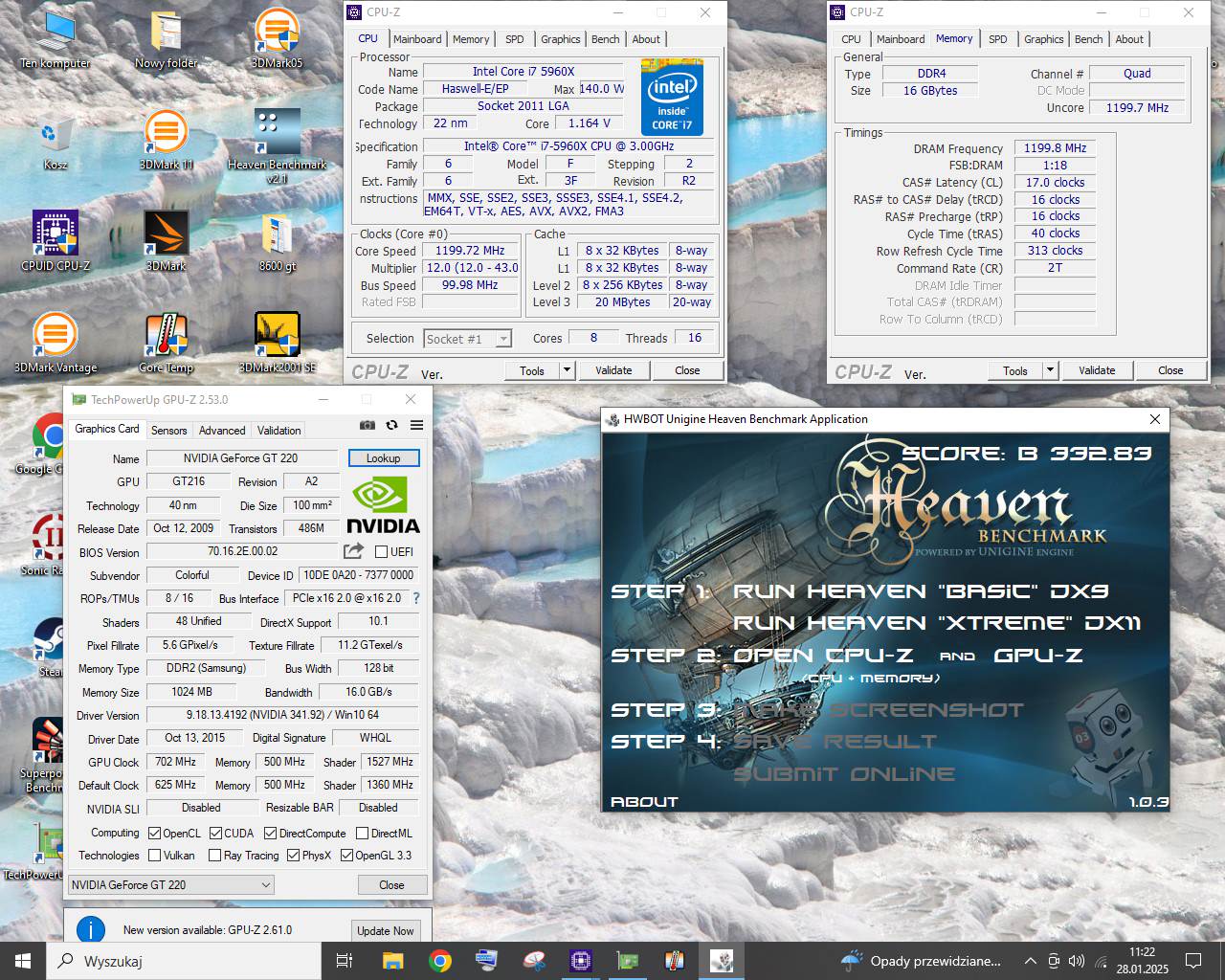Show hidden system tray icons chevron
Viewport: 1225px width, 980px height.
tap(1030, 961)
